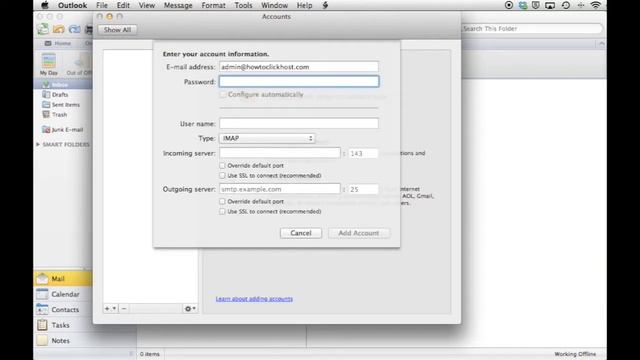Click the incoming port field showing 143
Screen dimensions: 640x360
363,153
